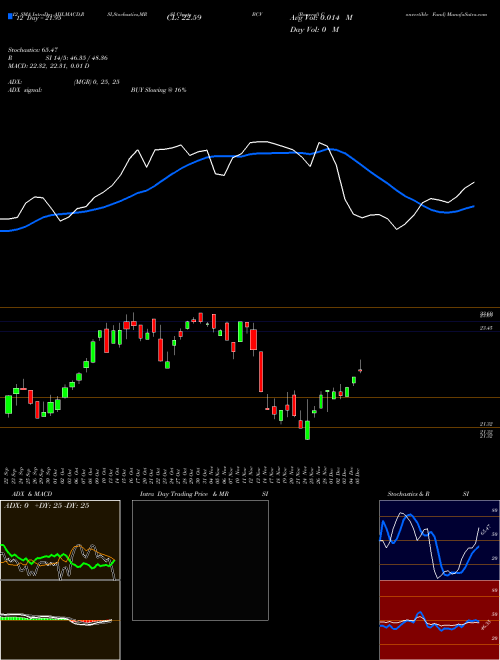Click the MACD histogram panel at bottom left
This screenshot has height=660, width=500.
(60, 620)
